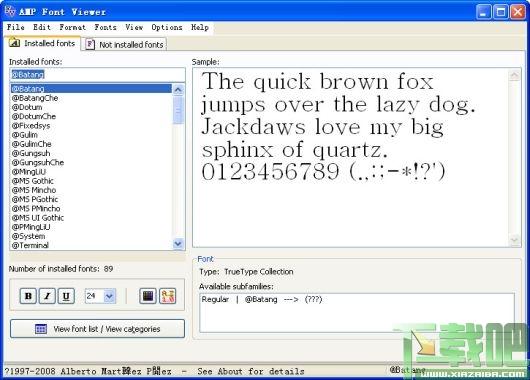The image size is (530, 380).
Task: Select @GulimChe in font list
Action: tap(91, 144)
